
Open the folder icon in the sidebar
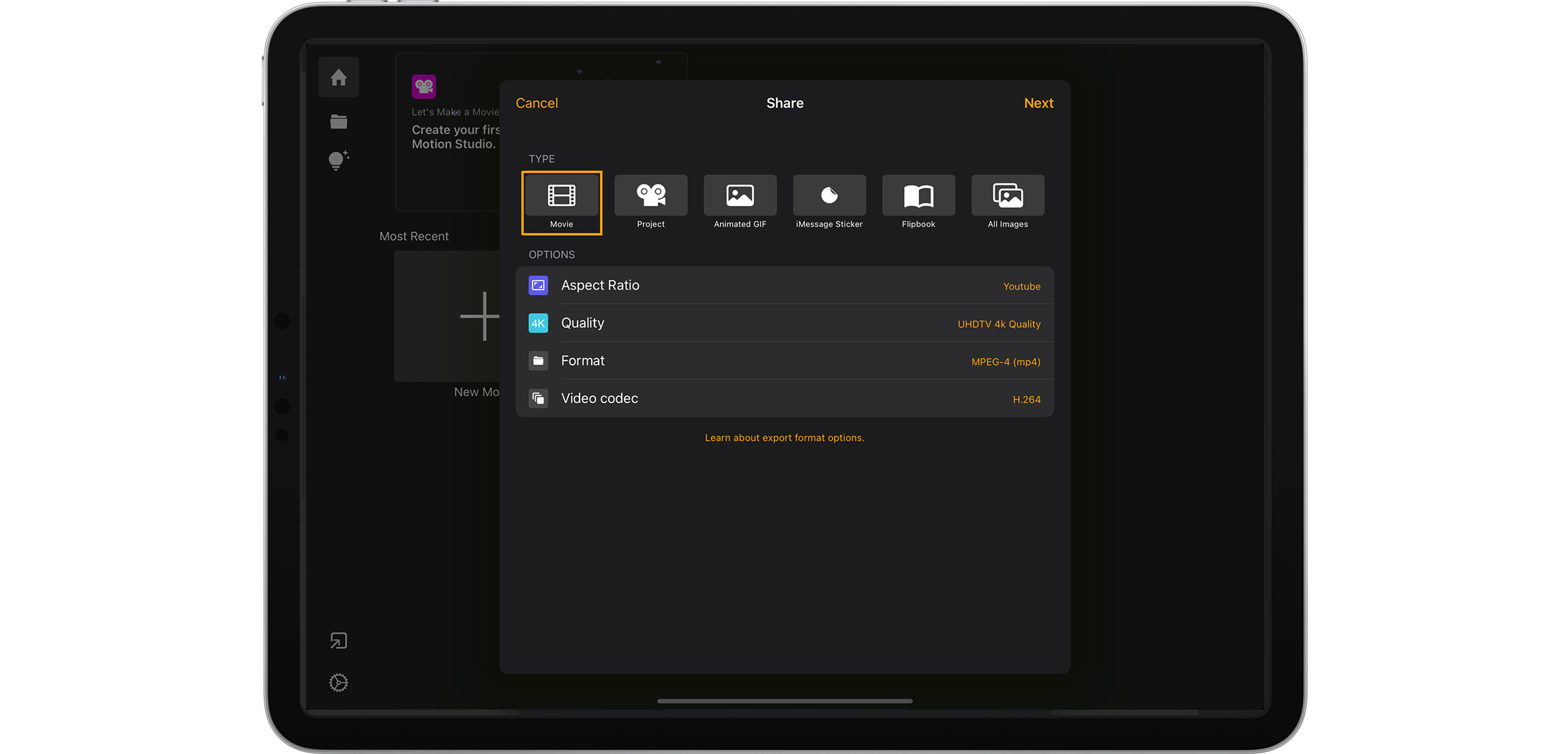tap(339, 121)
